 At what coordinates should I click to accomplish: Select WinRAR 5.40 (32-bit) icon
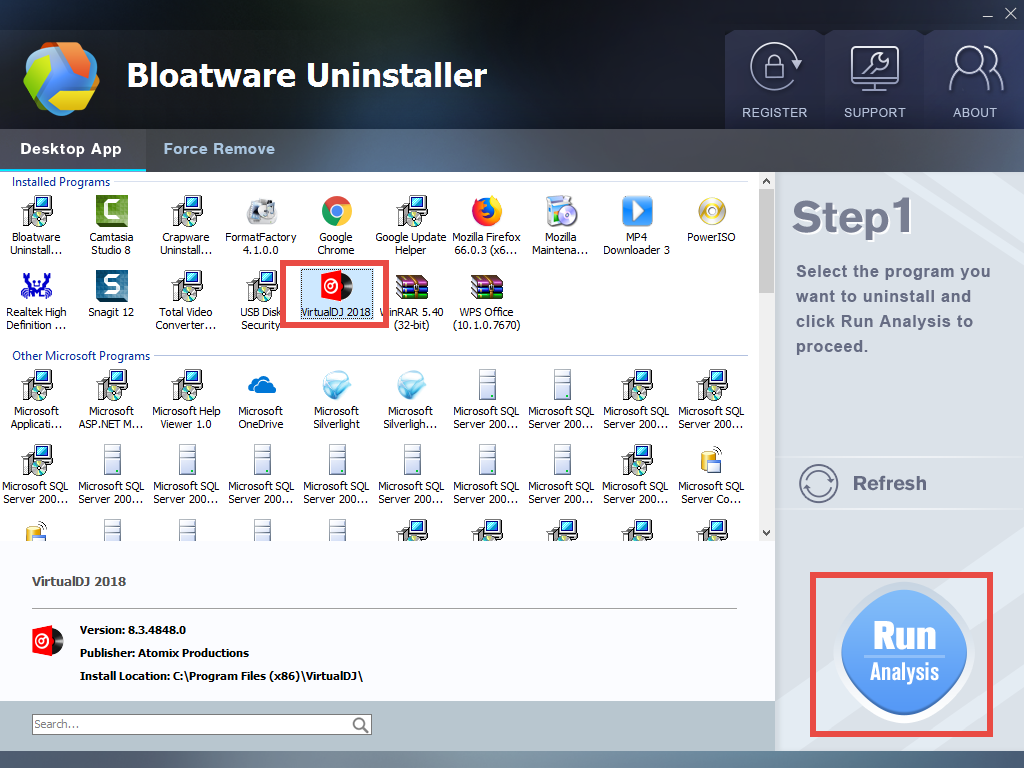click(x=411, y=286)
